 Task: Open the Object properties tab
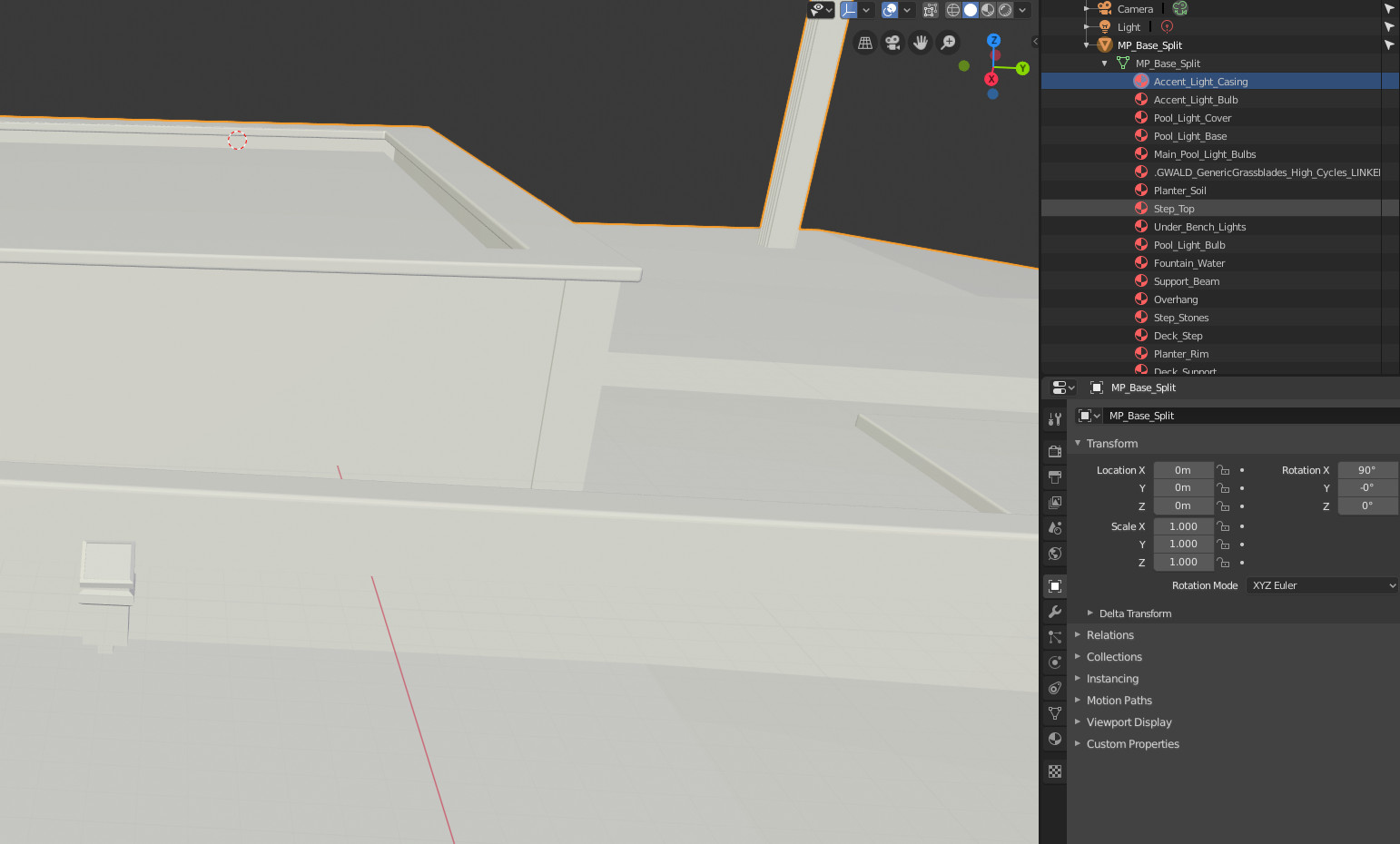point(1054,586)
